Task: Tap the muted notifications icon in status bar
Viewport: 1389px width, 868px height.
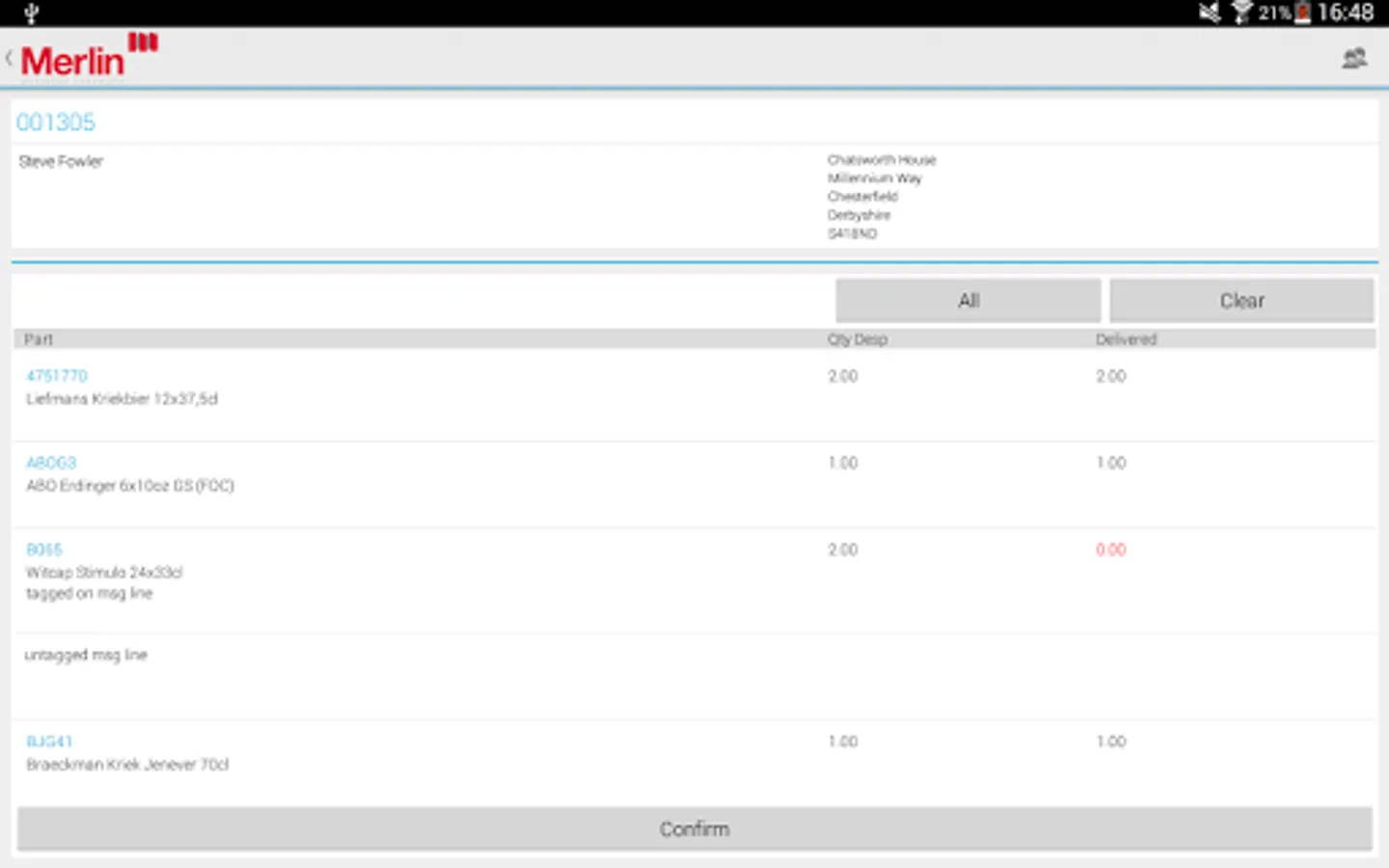Action: [x=1208, y=13]
